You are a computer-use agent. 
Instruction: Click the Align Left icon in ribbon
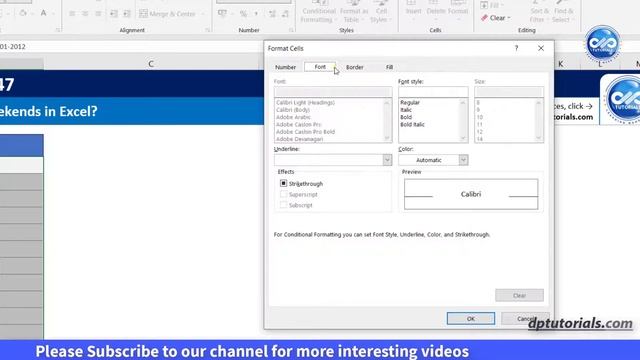[x=72, y=14]
